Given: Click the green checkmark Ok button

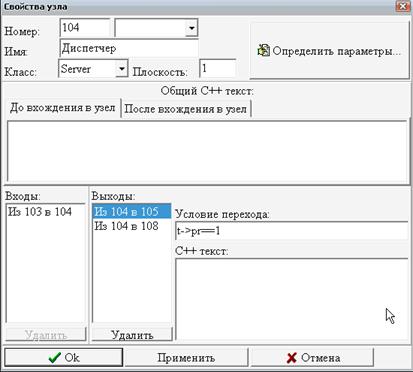Looking at the screenshot, I should tap(63, 358).
